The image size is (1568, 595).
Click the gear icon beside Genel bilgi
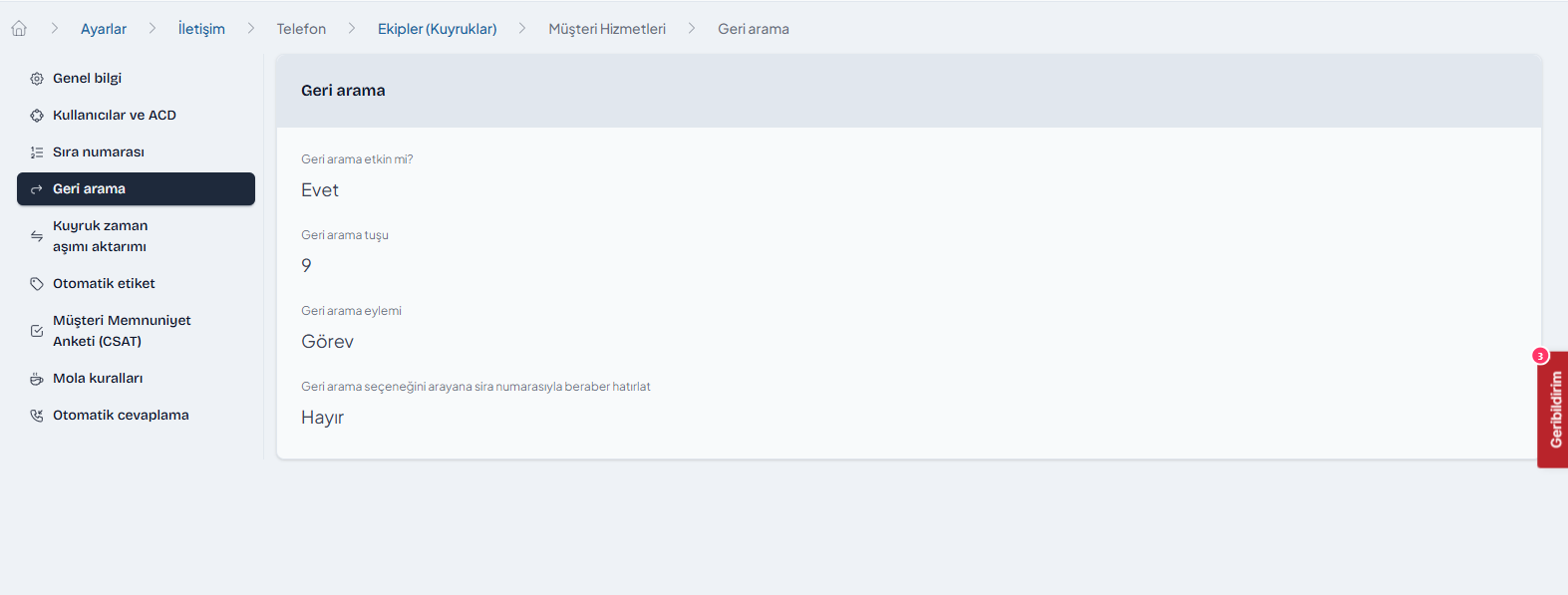(37, 79)
